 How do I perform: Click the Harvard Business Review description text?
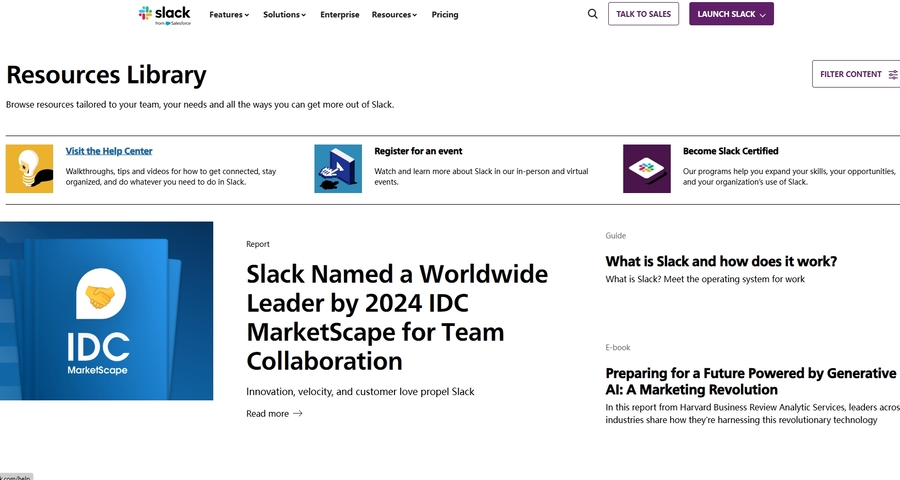click(x=752, y=413)
